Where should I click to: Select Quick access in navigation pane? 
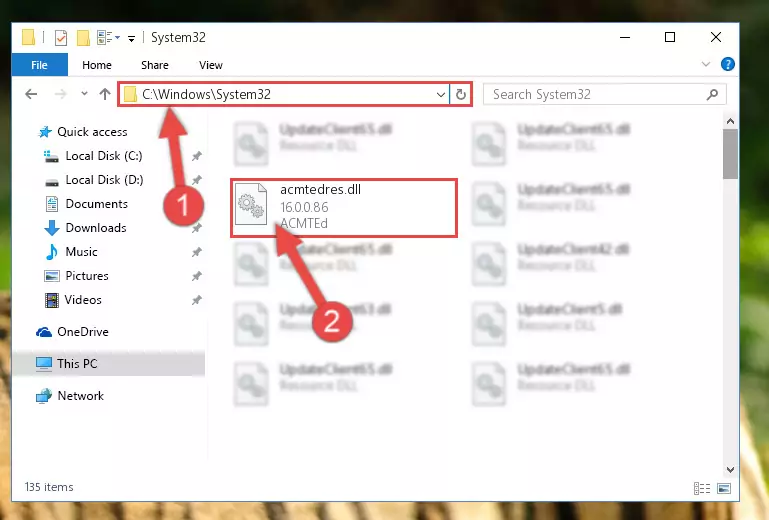(x=92, y=132)
